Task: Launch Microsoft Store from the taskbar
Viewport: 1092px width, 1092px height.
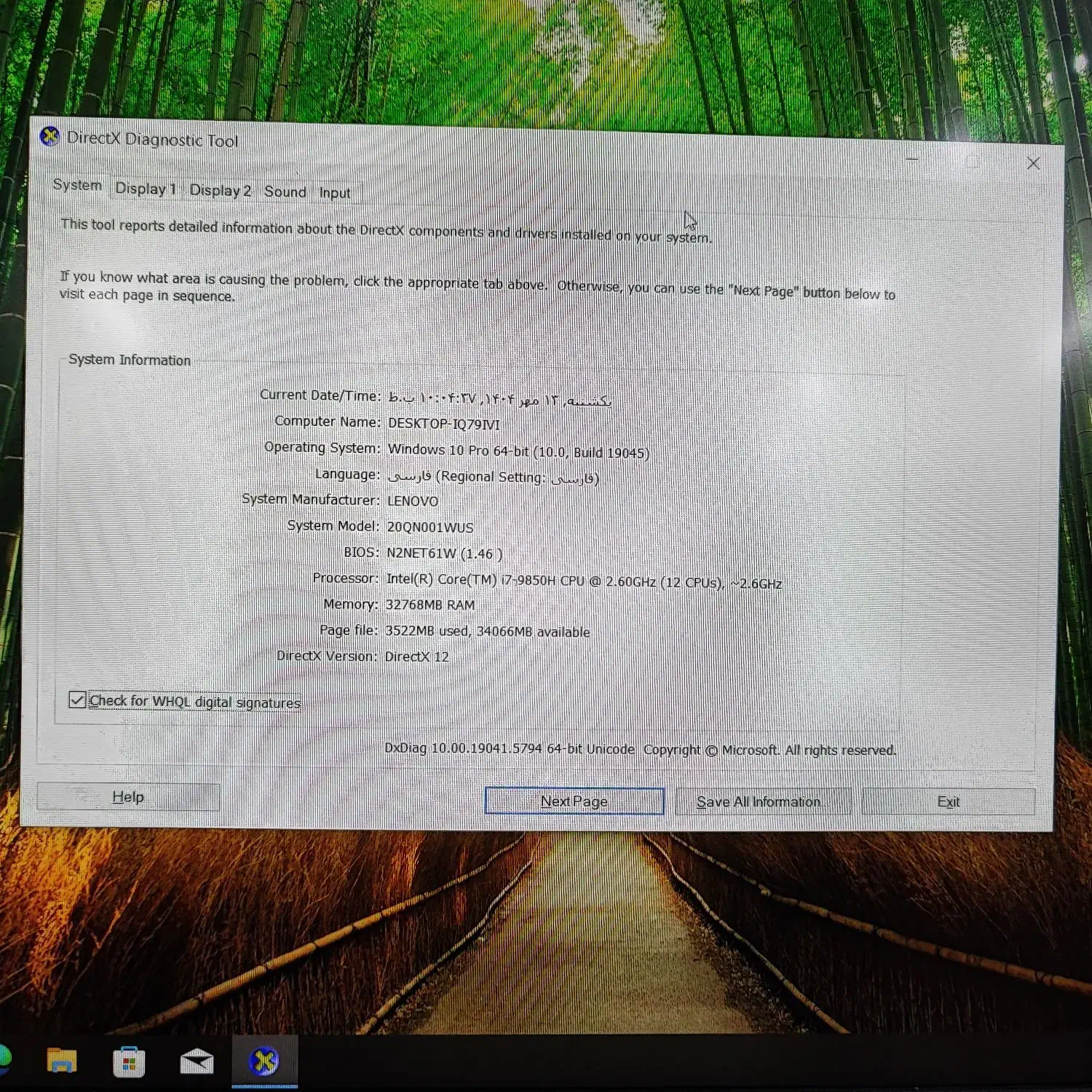Action: tap(129, 1062)
